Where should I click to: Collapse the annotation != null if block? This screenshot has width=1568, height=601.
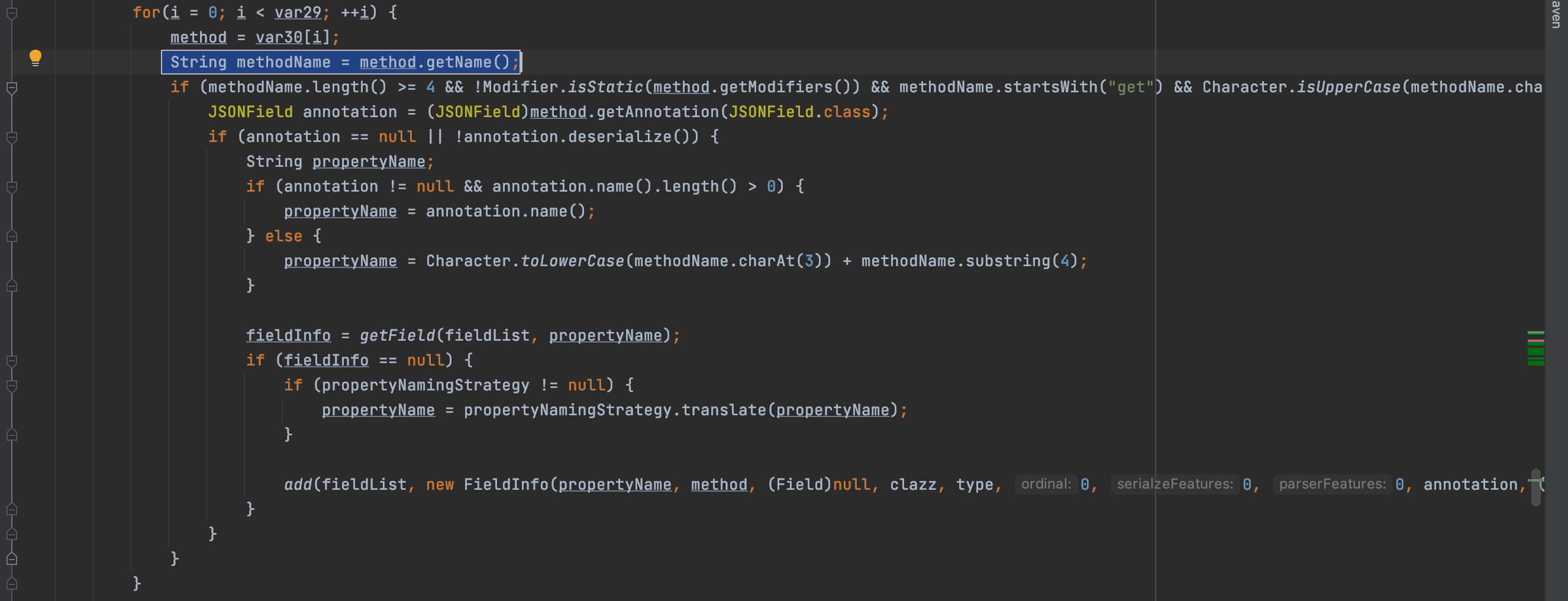pyautogui.click(x=12, y=187)
